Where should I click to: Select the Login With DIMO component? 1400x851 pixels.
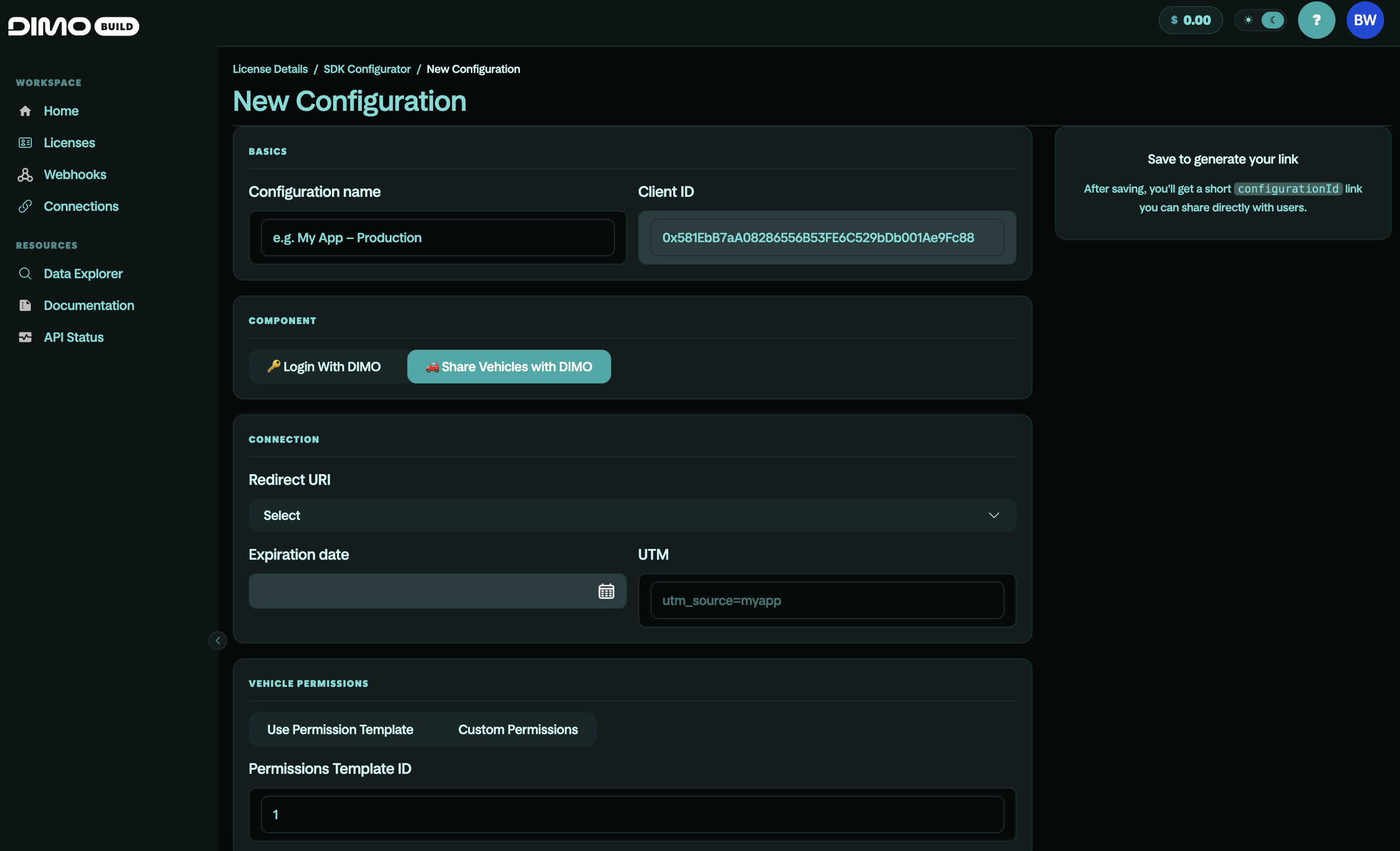pos(324,367)
